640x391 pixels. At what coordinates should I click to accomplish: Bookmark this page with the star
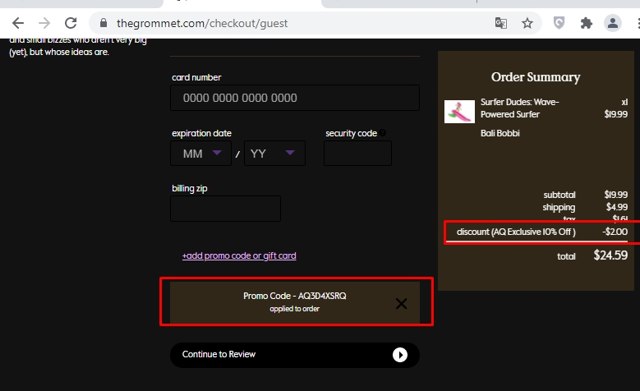(x=527, y=23)
